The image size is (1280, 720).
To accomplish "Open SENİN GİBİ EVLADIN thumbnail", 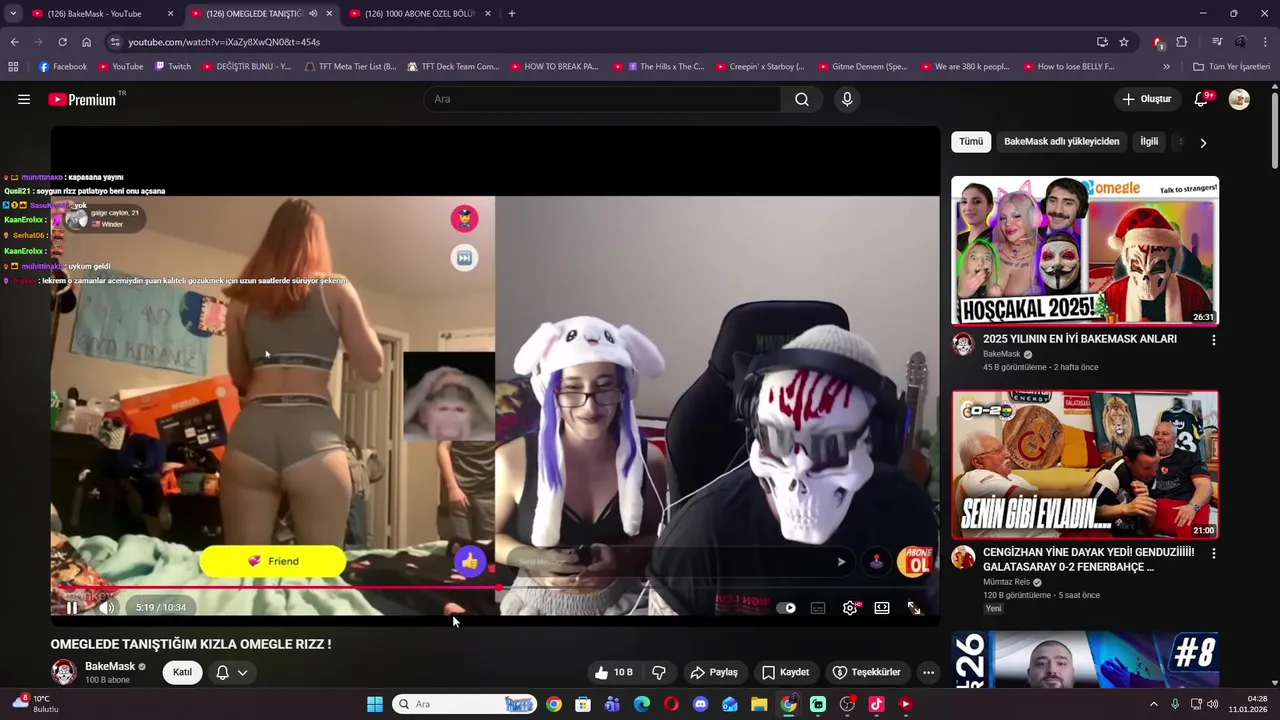I will point(1085,465).
